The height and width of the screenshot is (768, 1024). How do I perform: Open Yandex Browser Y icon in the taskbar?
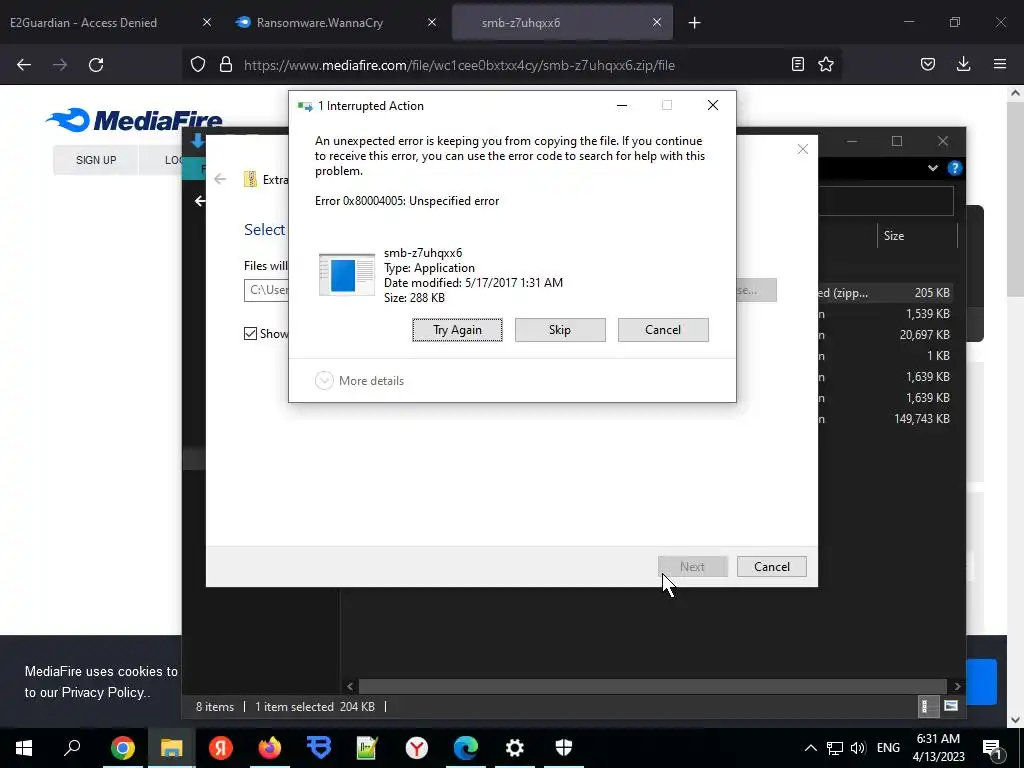point(417,748)
